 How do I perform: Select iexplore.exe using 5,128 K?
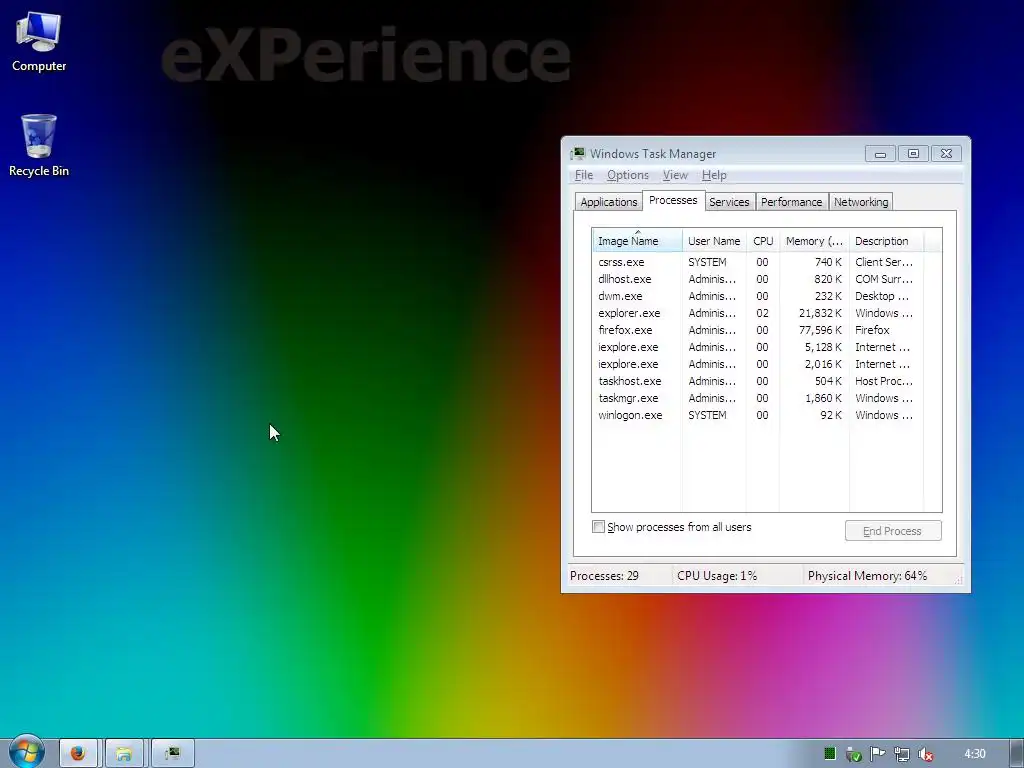pos(758,347)
